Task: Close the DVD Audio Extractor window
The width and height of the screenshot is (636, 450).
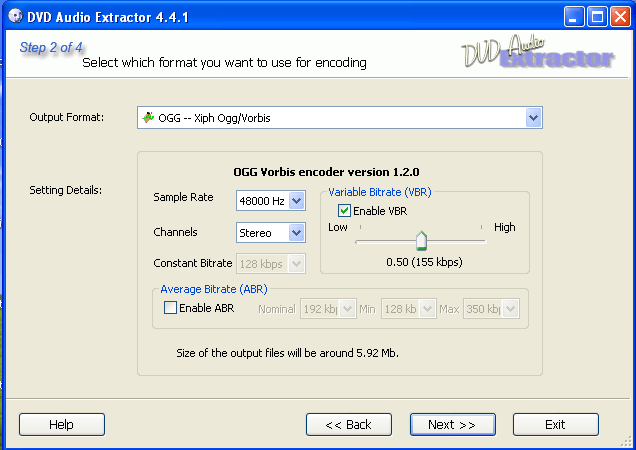Action: 619,16
